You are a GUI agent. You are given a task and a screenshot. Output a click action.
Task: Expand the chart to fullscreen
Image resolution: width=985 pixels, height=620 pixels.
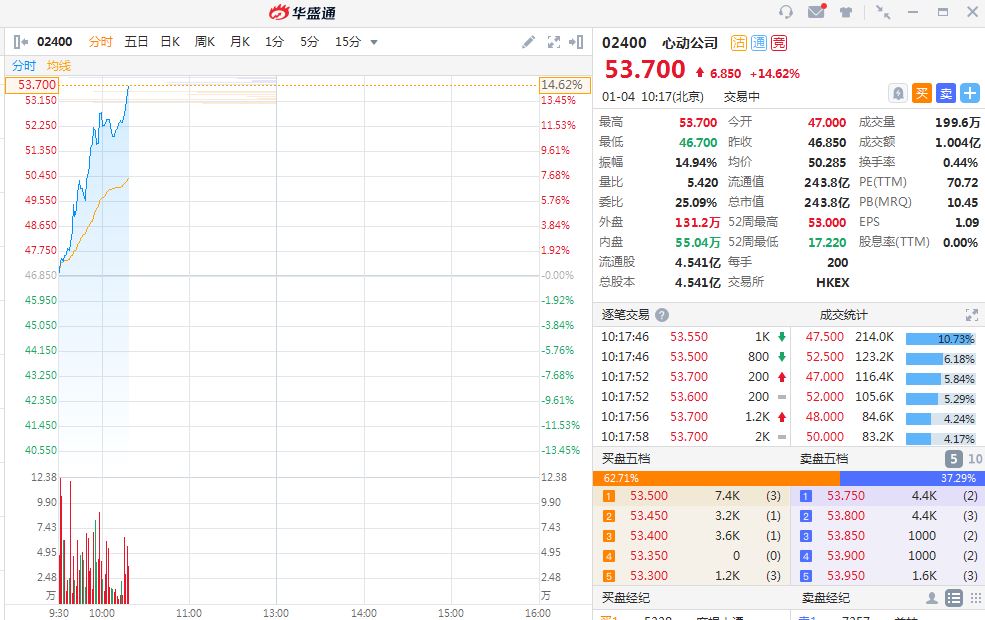554,42
